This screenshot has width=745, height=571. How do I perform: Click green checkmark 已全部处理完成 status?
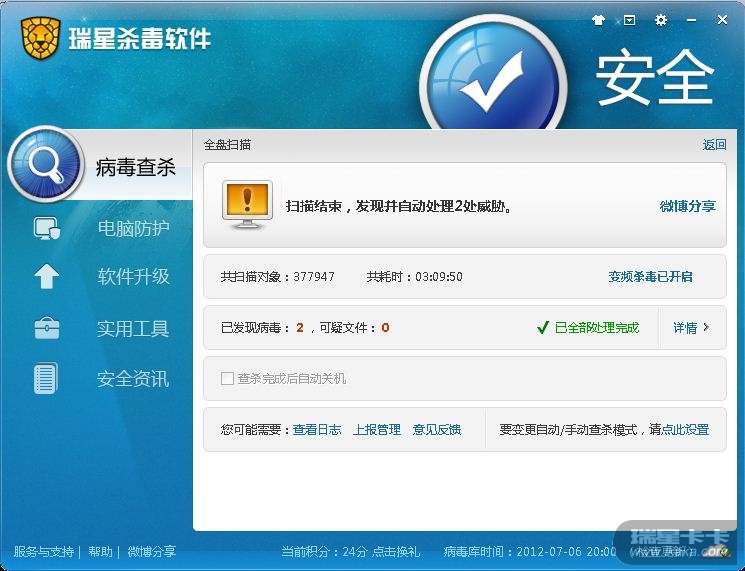click(x=588, y=327)
